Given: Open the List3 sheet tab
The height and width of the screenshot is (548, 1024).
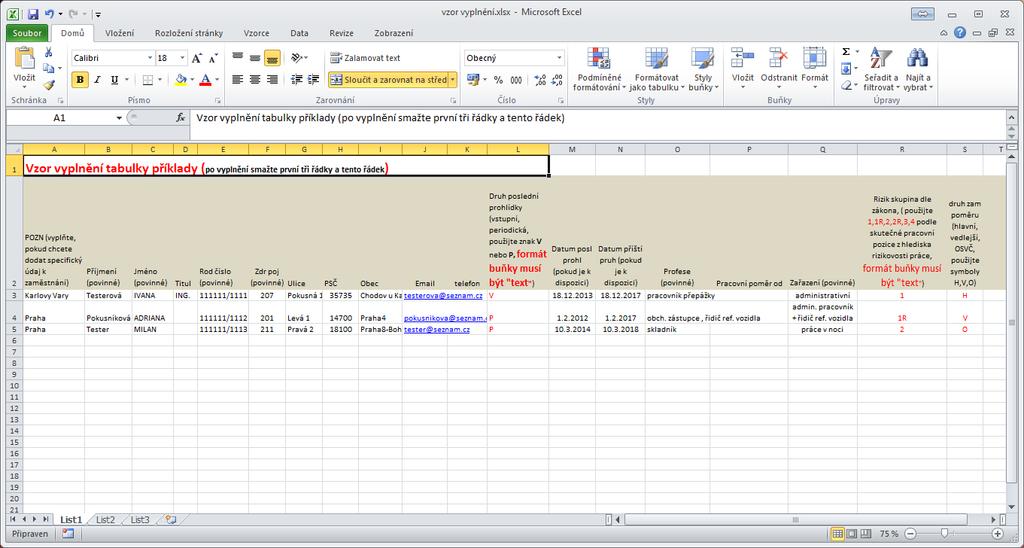Looking at the screenshot, I should click(x=140, y=520).
